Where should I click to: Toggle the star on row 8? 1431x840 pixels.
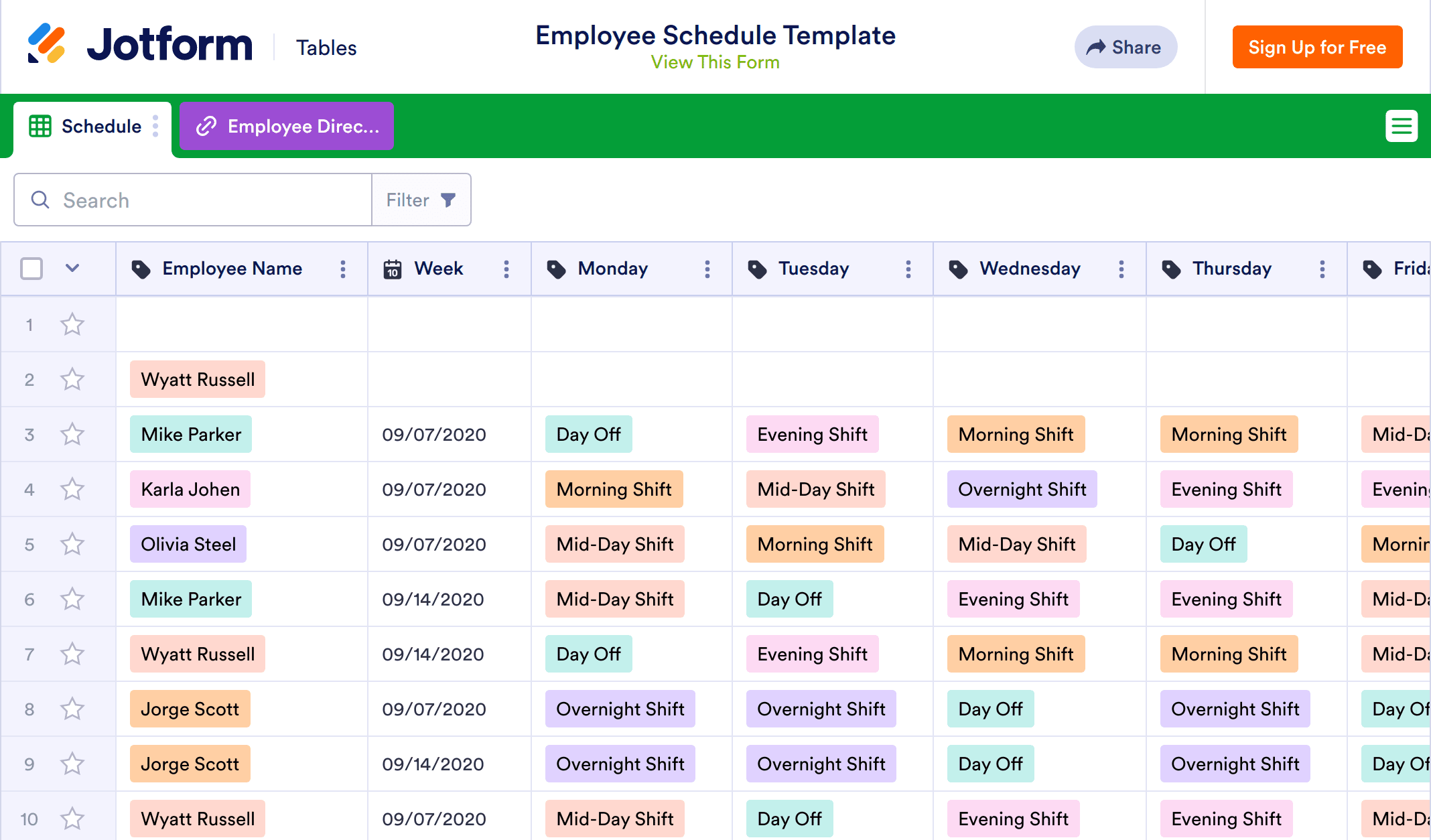pos(72,709)
